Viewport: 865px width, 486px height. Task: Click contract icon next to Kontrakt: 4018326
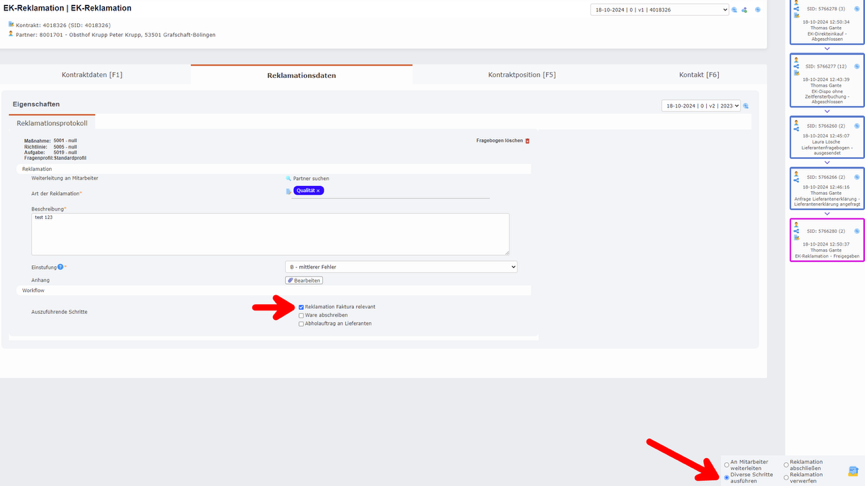[10, 24]
